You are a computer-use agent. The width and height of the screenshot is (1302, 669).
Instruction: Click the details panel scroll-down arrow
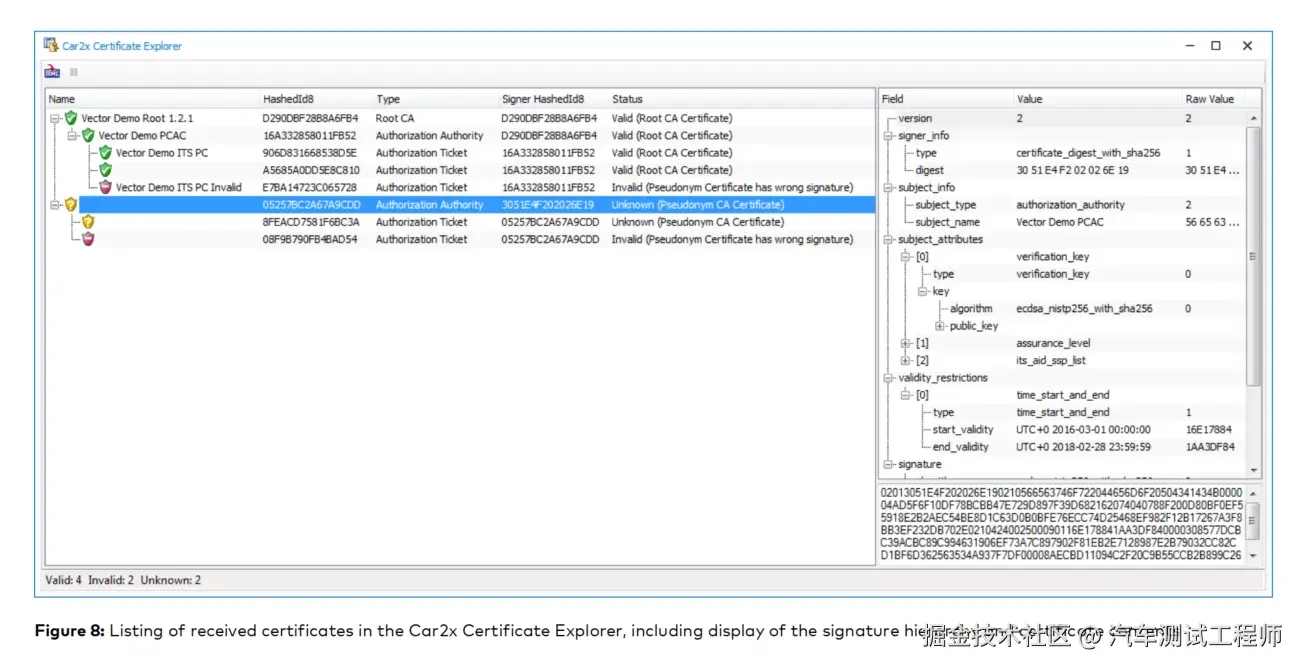point(1254,469)
